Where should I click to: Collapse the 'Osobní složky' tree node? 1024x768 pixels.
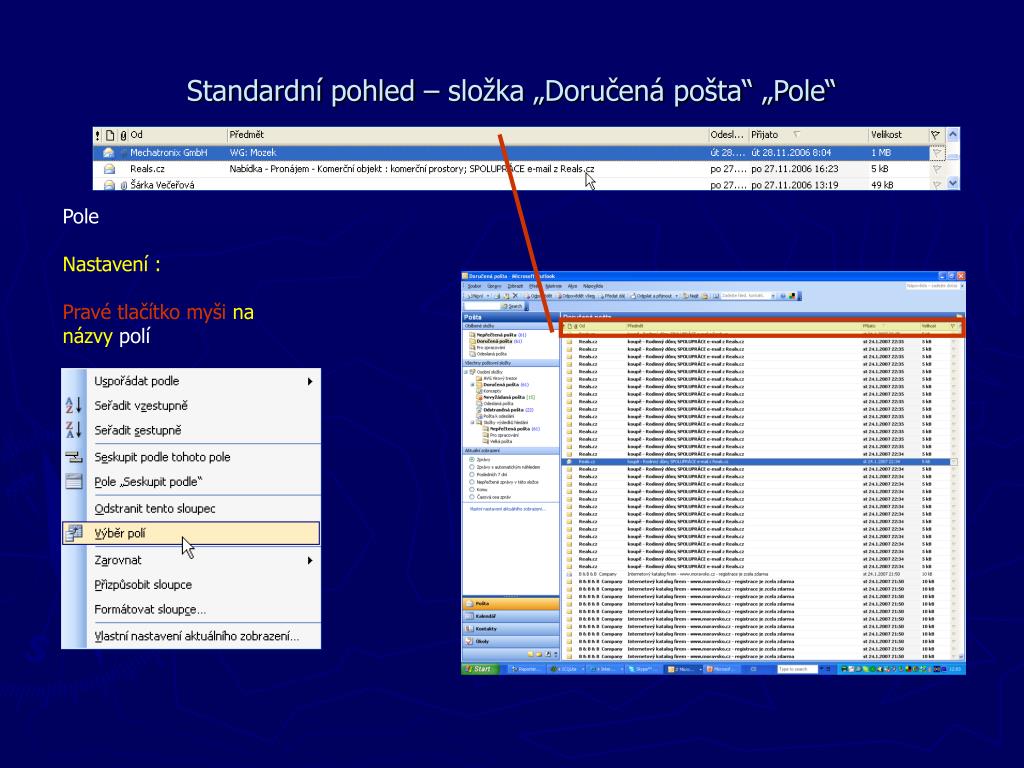click(x=466, y=372)
